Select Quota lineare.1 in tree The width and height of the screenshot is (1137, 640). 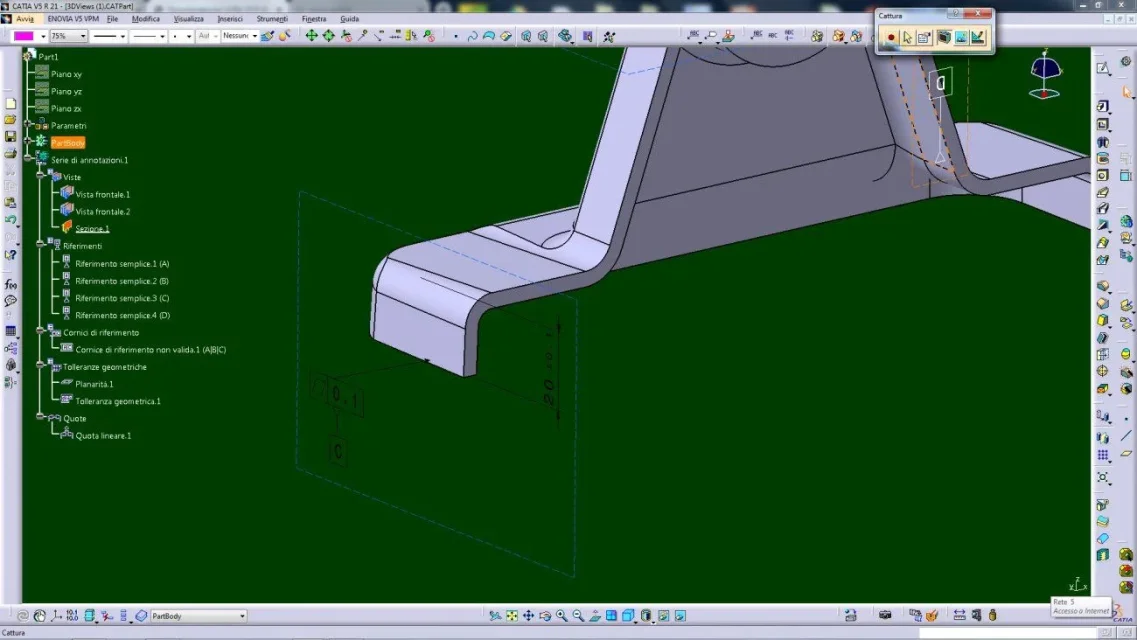(x=103, y=436)
